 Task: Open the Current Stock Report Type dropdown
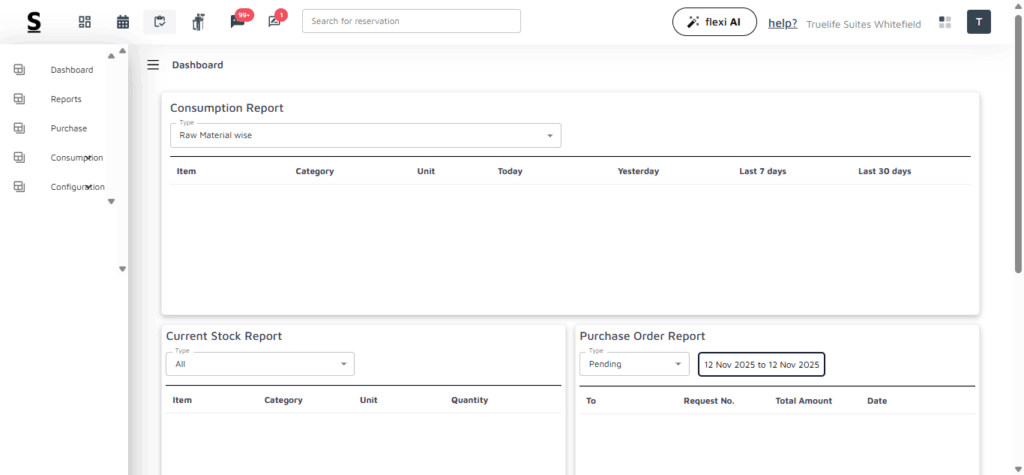click(260, 364)
